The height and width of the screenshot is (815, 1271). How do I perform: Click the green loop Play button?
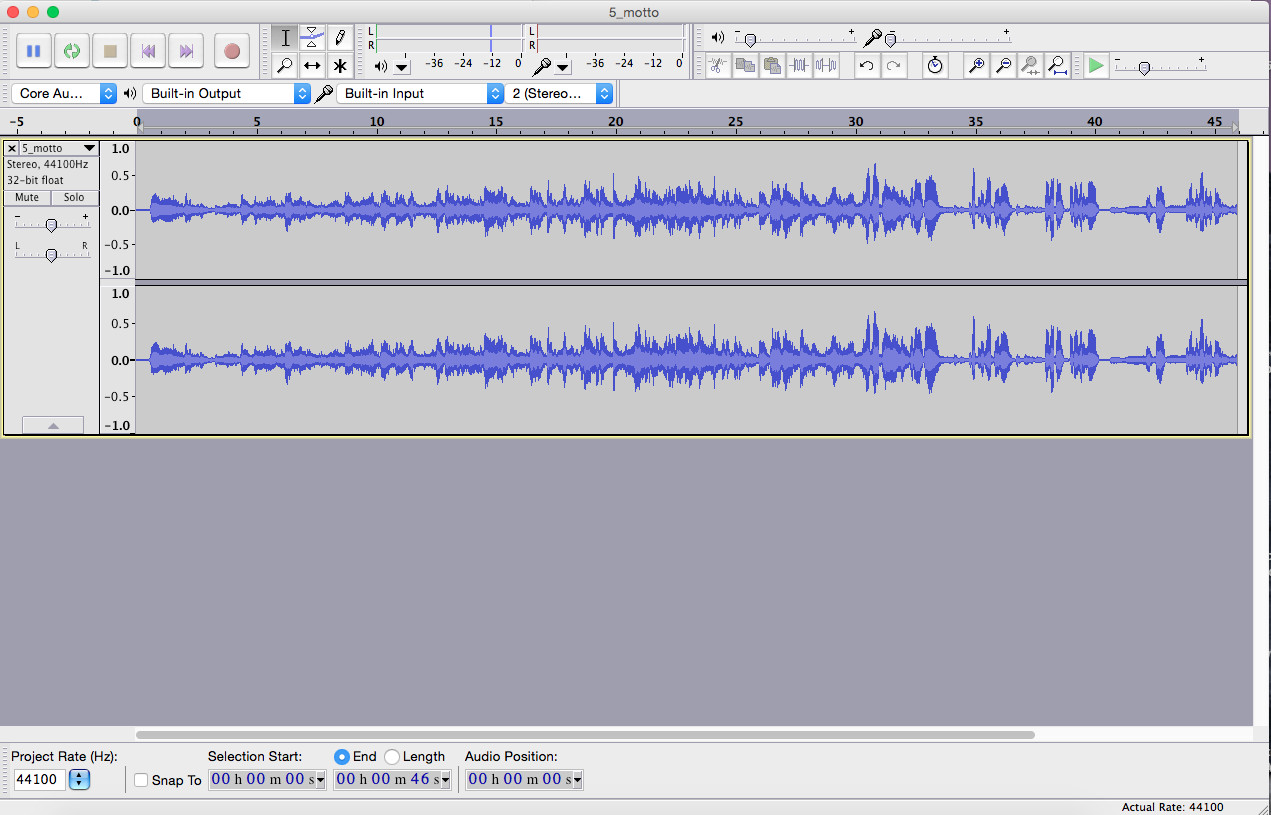(x=72, y=51)
